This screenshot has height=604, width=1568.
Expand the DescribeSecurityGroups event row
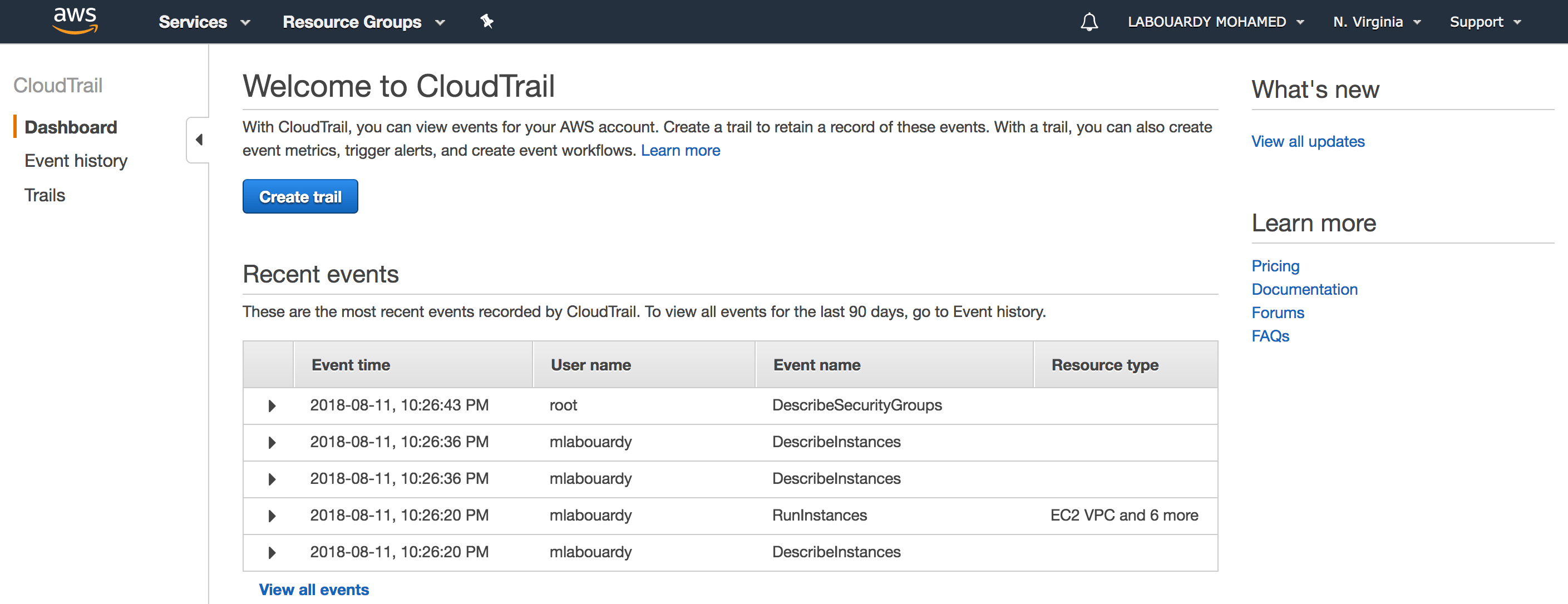272,405
